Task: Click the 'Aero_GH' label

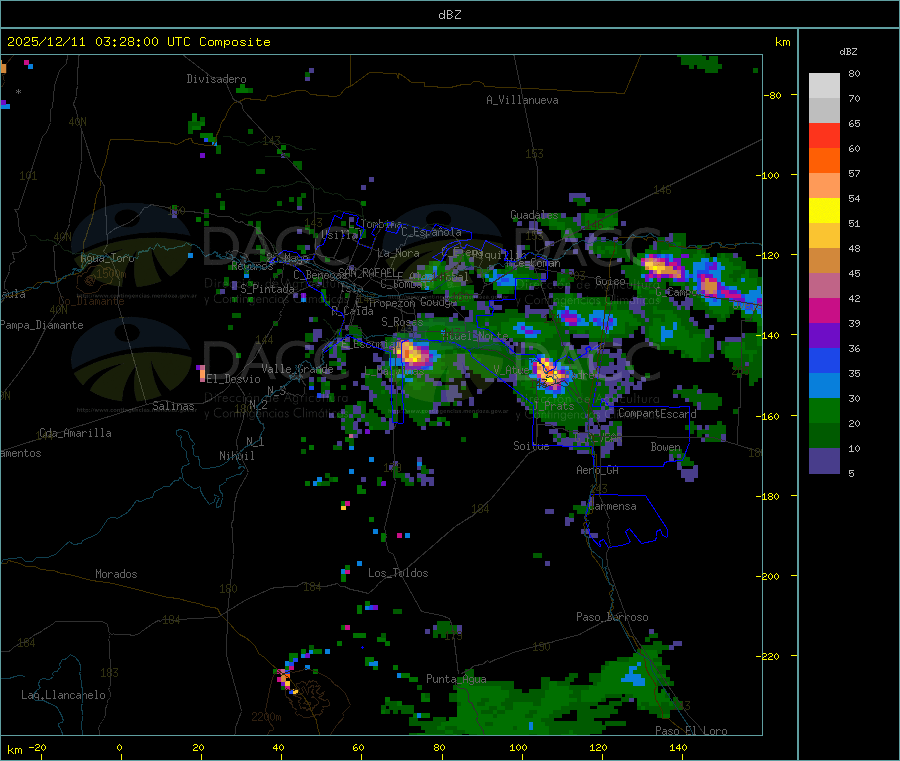Action: click(x=597, y=470)
